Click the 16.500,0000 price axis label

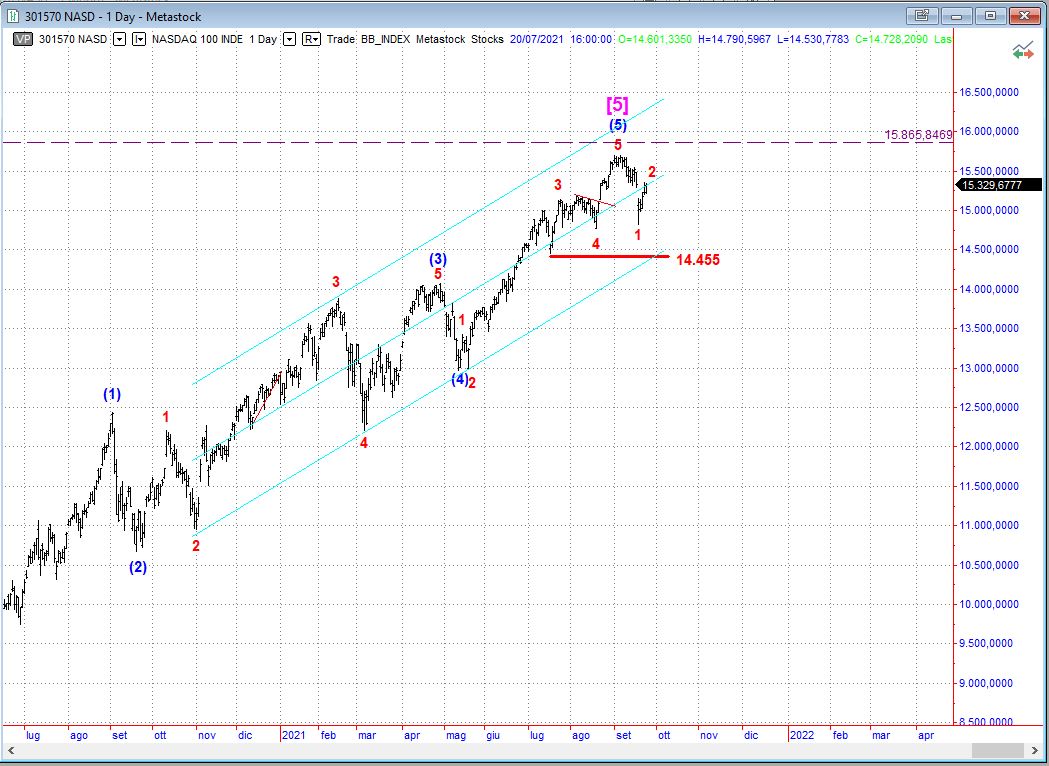tap(989, 92)
